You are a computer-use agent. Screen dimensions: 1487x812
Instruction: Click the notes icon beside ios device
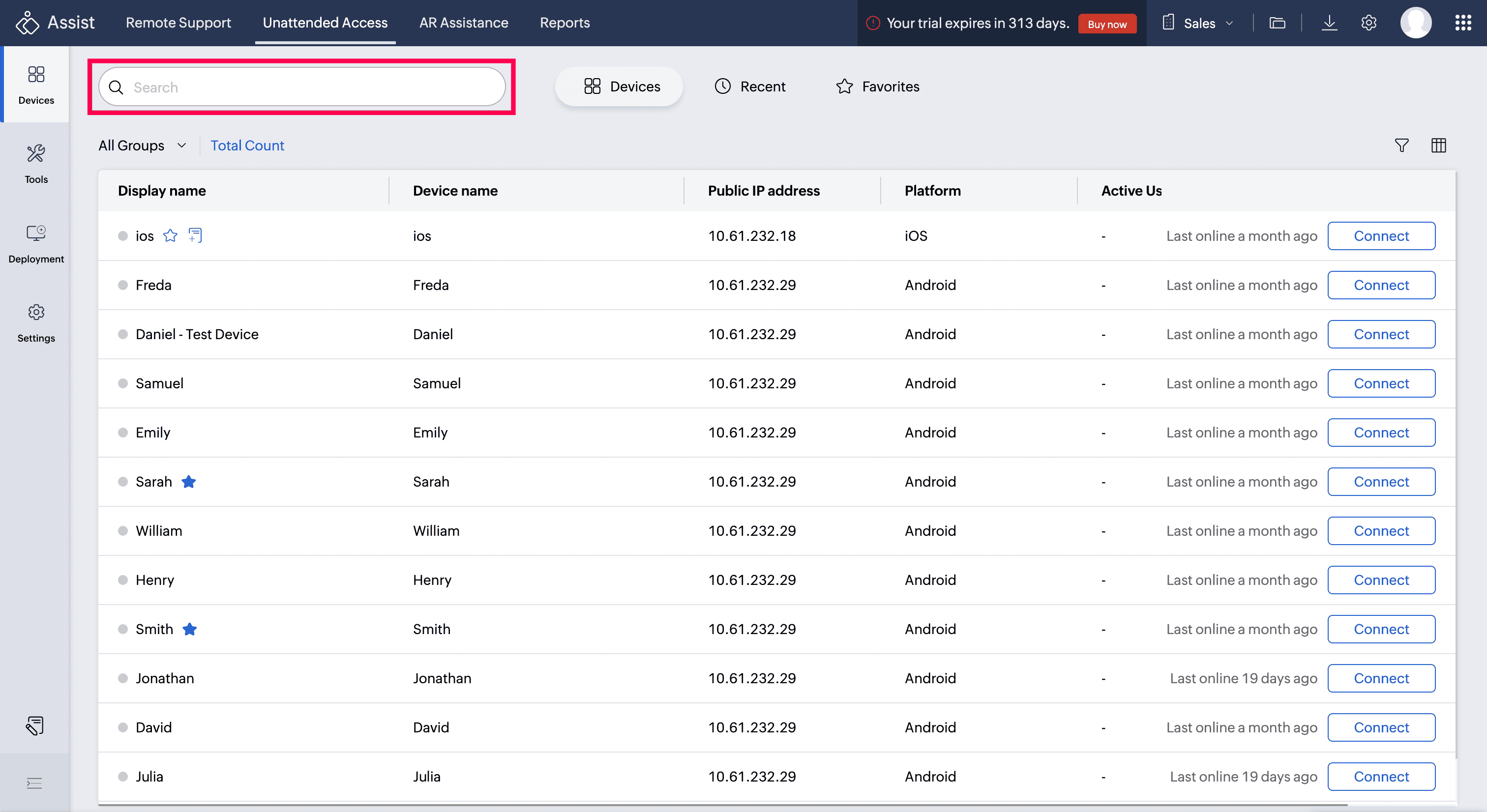(195, 235)
